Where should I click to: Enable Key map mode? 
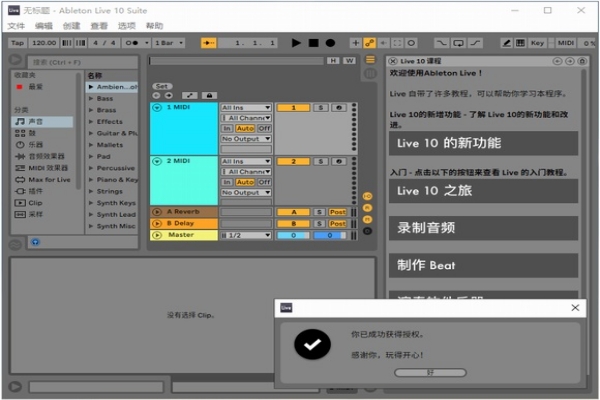click(x=537, y=43)
